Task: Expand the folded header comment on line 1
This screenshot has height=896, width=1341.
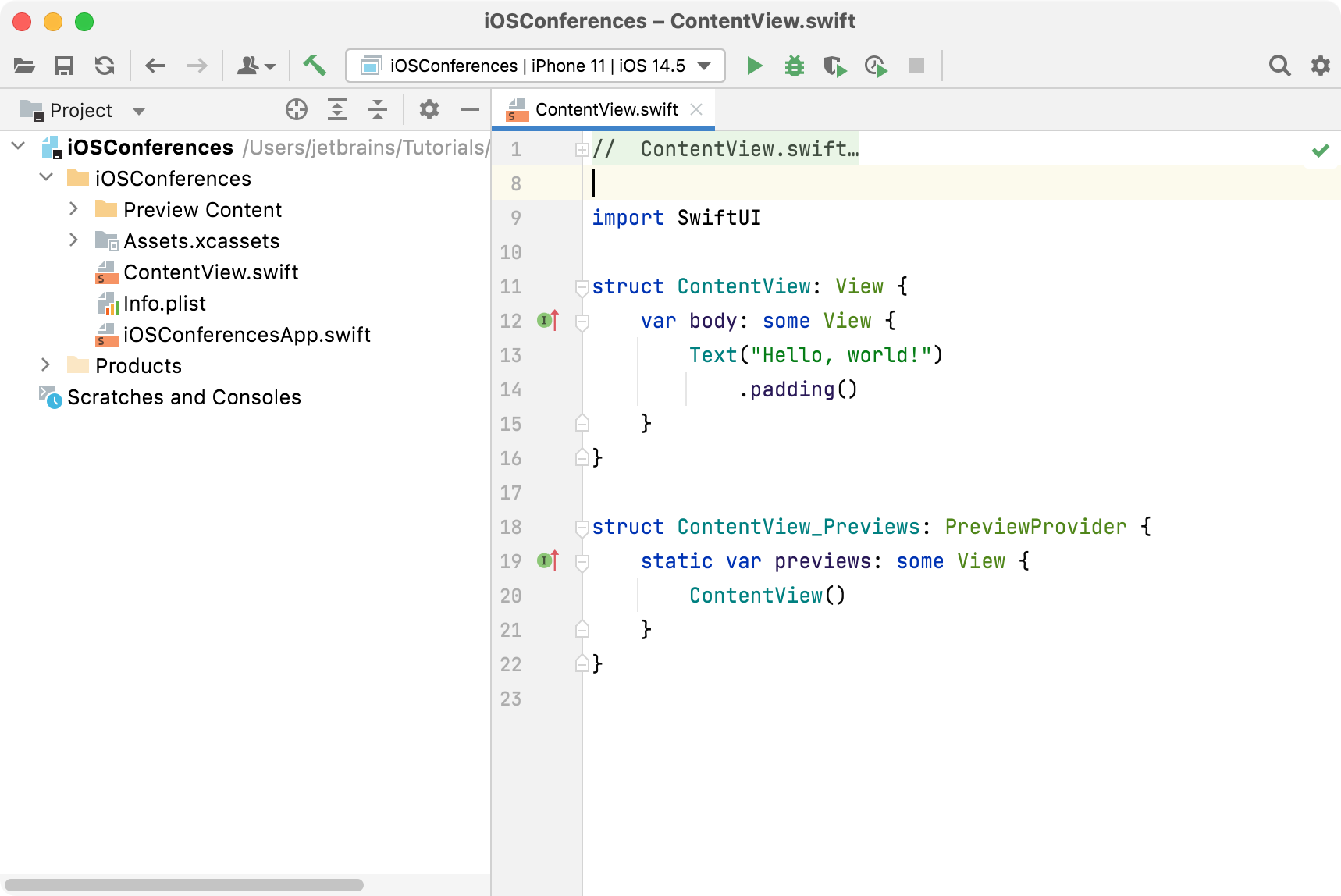Action: 582,149
